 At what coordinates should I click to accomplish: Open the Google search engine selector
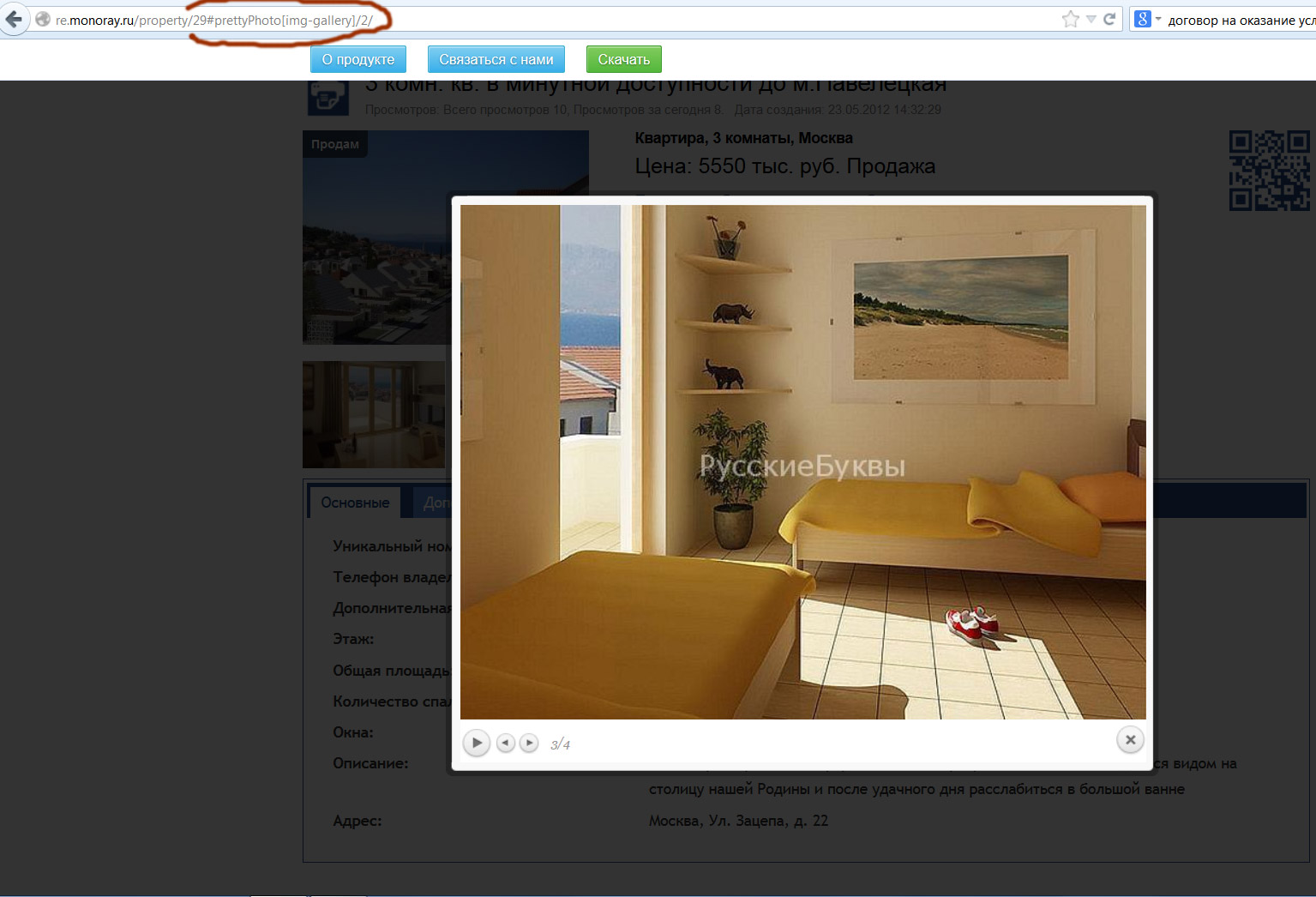(1147, 19)
